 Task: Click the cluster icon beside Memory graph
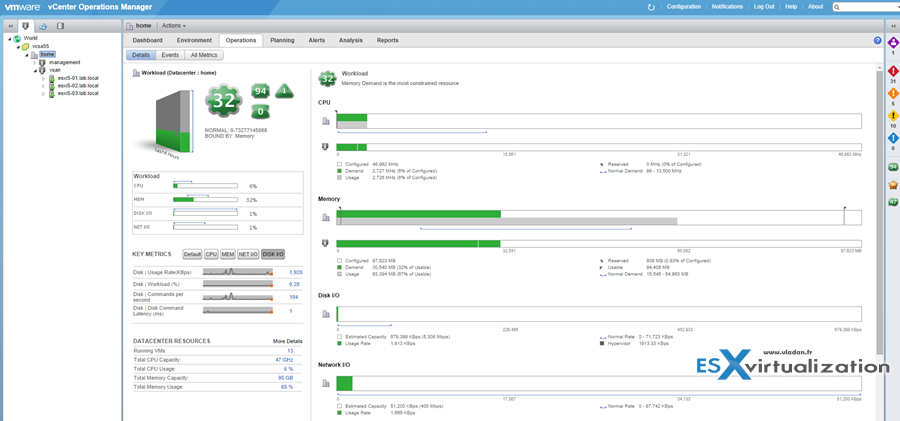coord(325,243)
